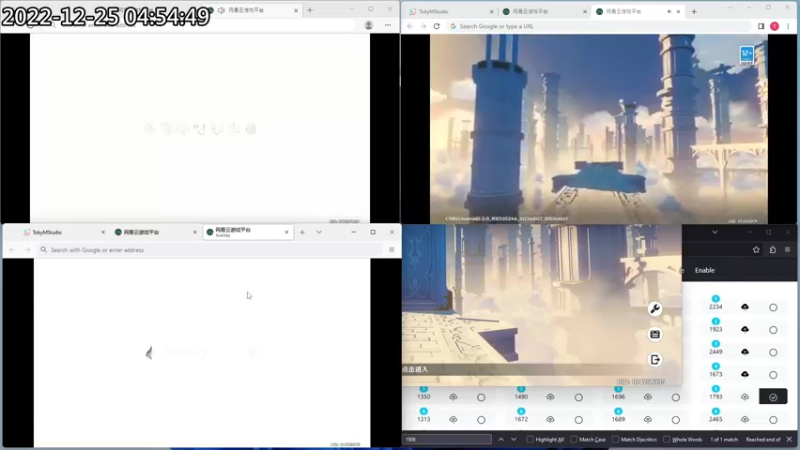Viewport: 800px width, 450px height.
Task: Click the calendar icon on the game overlay
Action: coord(655,334)
